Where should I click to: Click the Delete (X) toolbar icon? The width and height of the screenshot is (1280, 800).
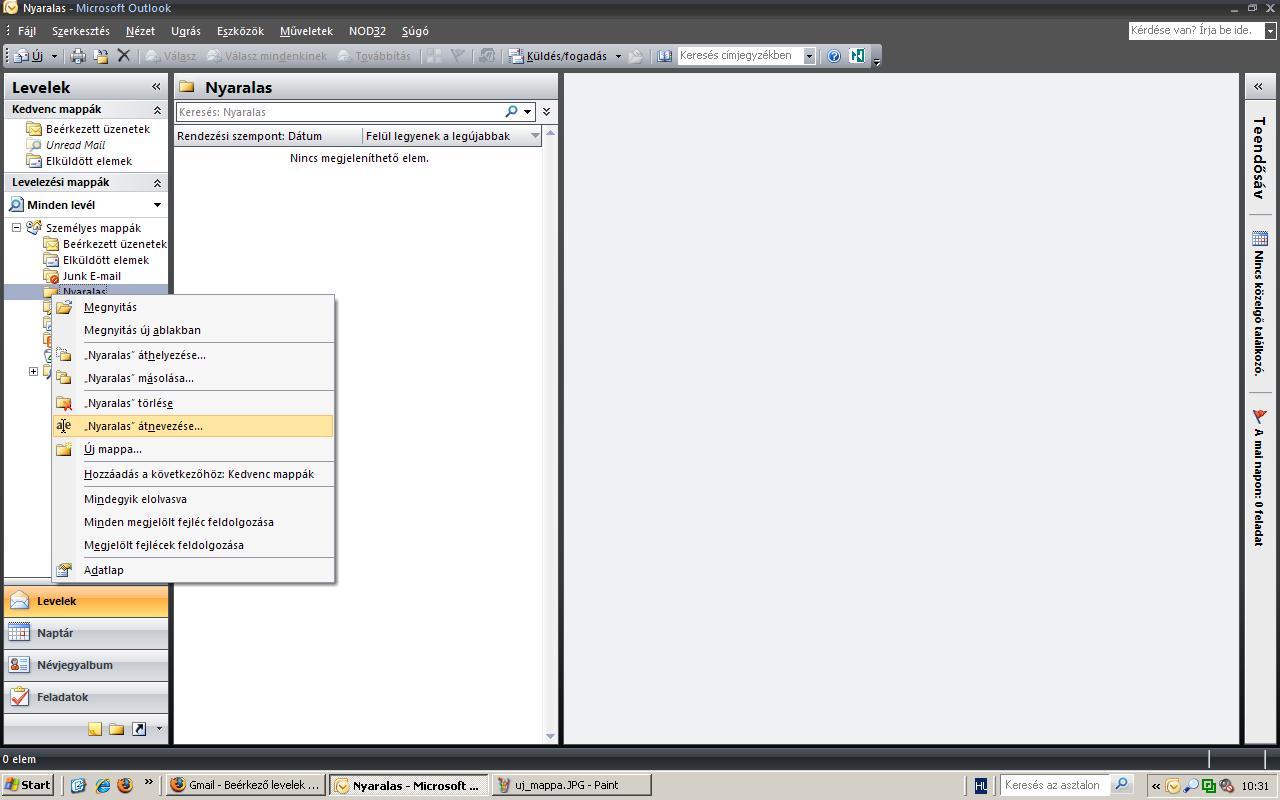[x=124, y=56]
